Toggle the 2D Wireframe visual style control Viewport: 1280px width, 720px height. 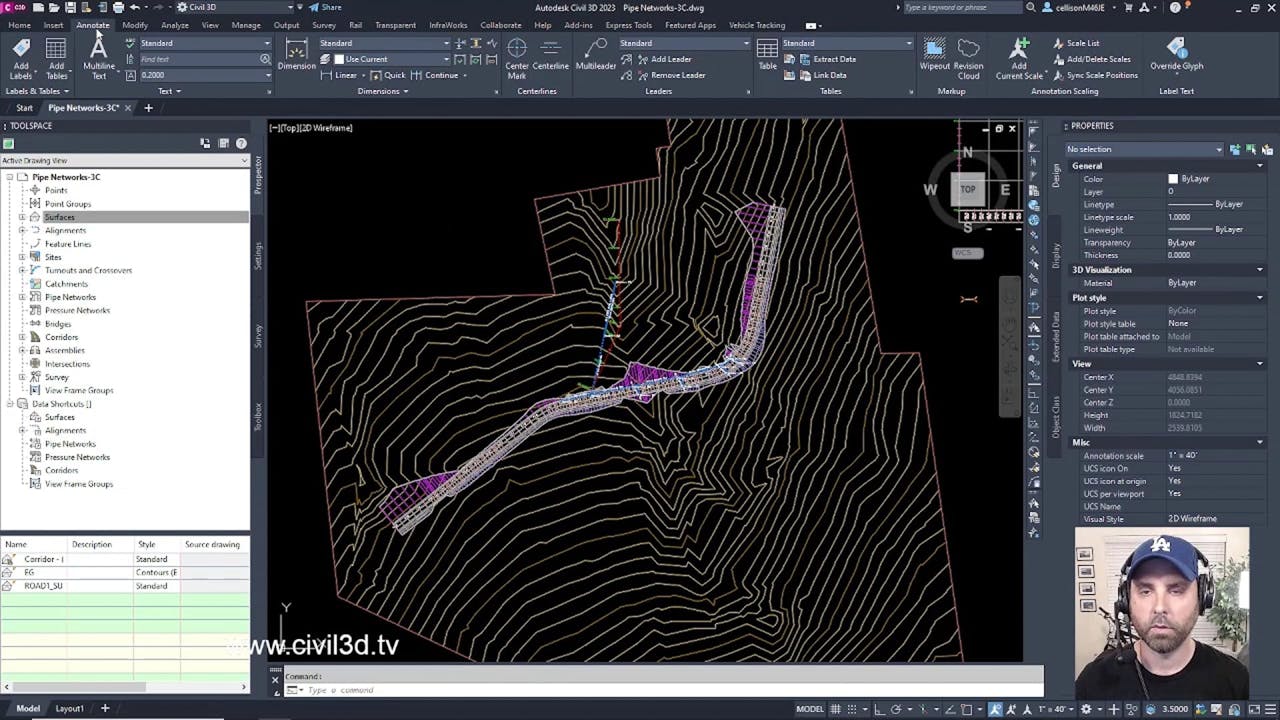pos(326,128)
